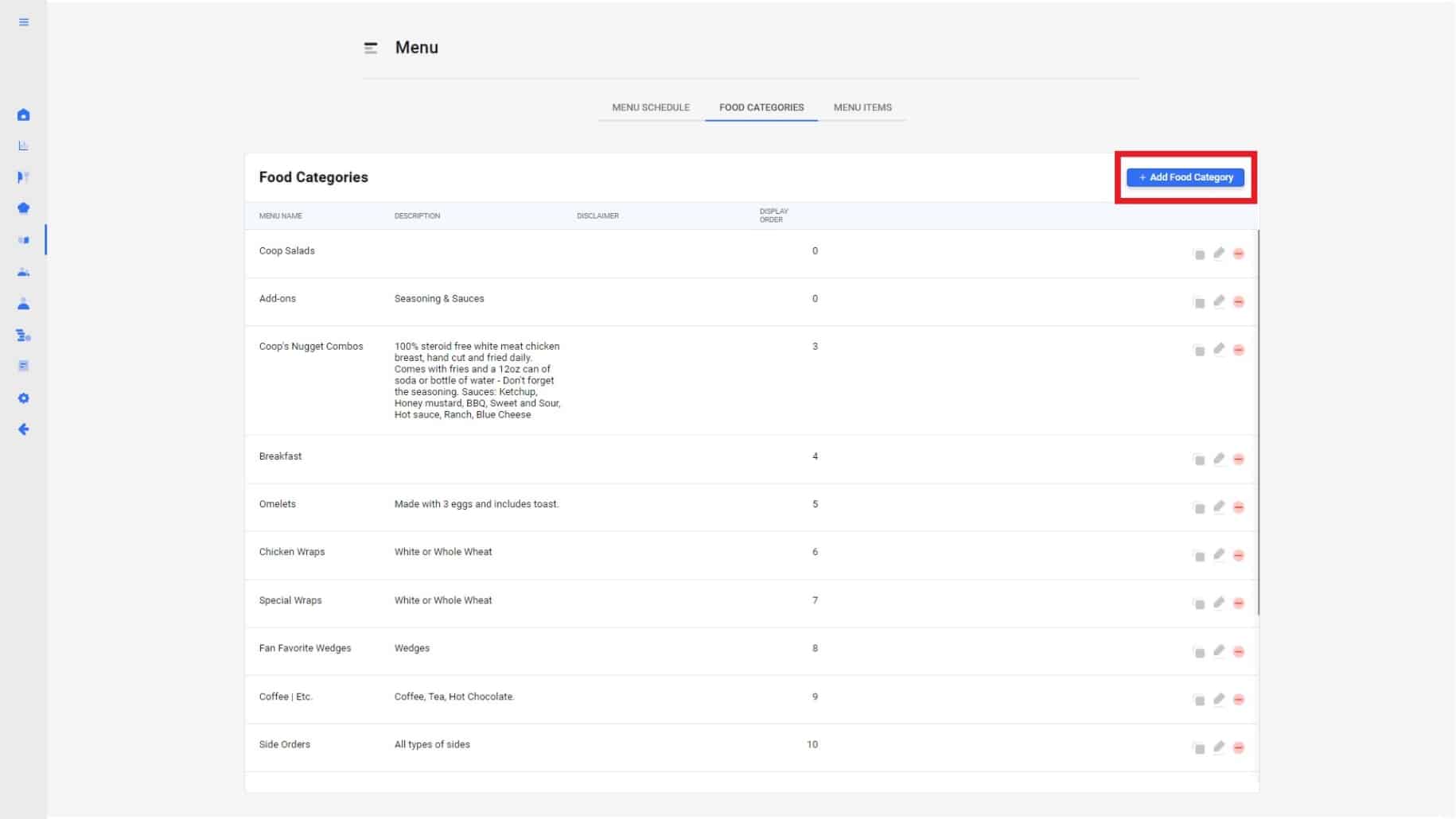This screenshot has width=1456, height=819.
Task: Select the Chicken Wraps row name
Action: pyautogui.click(x=292, y=552)
